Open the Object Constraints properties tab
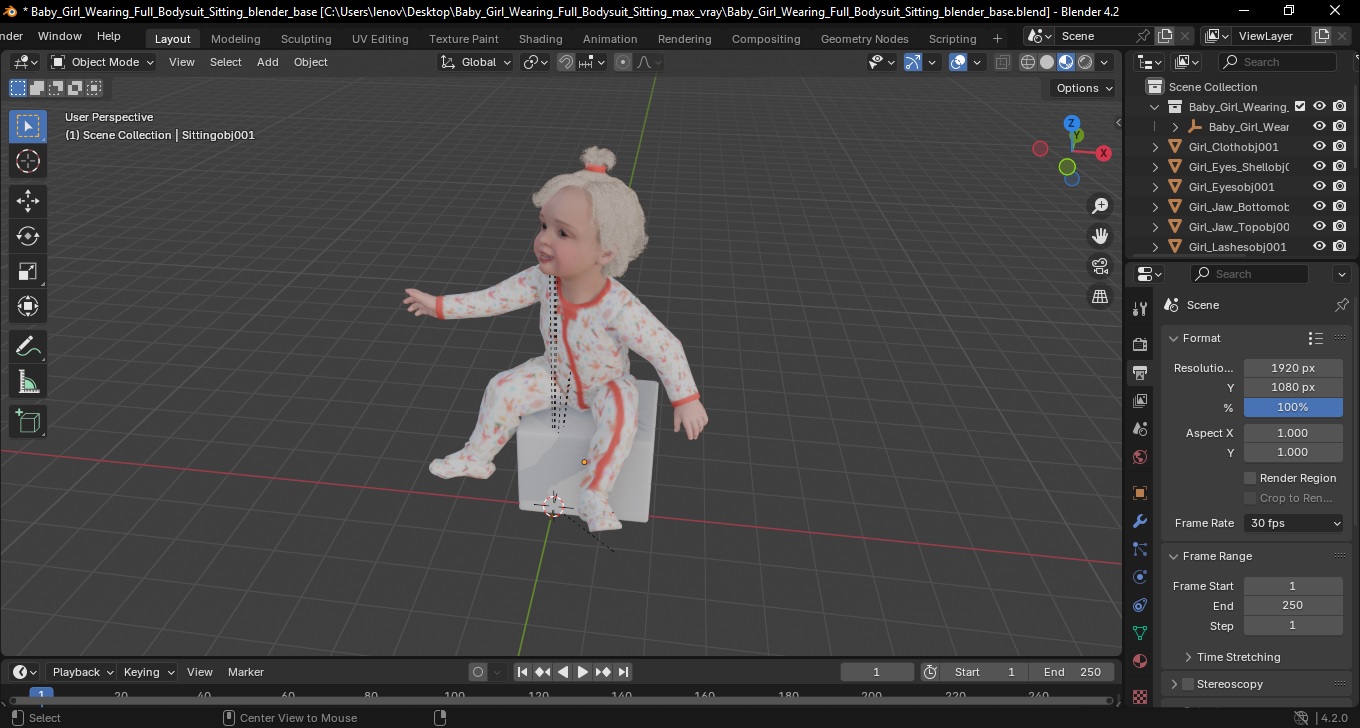Viewport: 1360px width, 728px height. tap(1139, 605)
